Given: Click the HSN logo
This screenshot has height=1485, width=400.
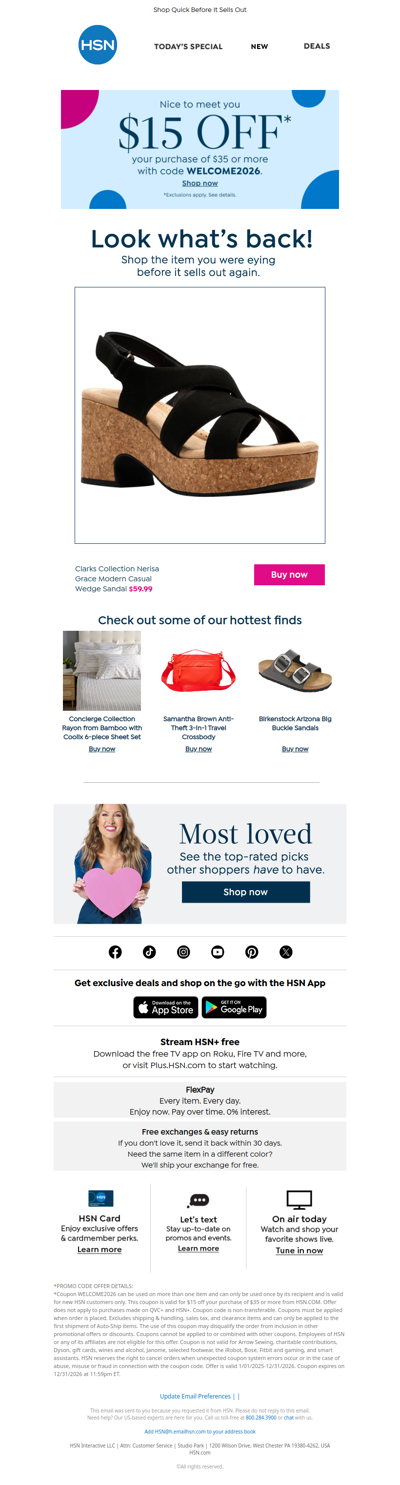Looking at the screenshot, I should pos(98,45).
